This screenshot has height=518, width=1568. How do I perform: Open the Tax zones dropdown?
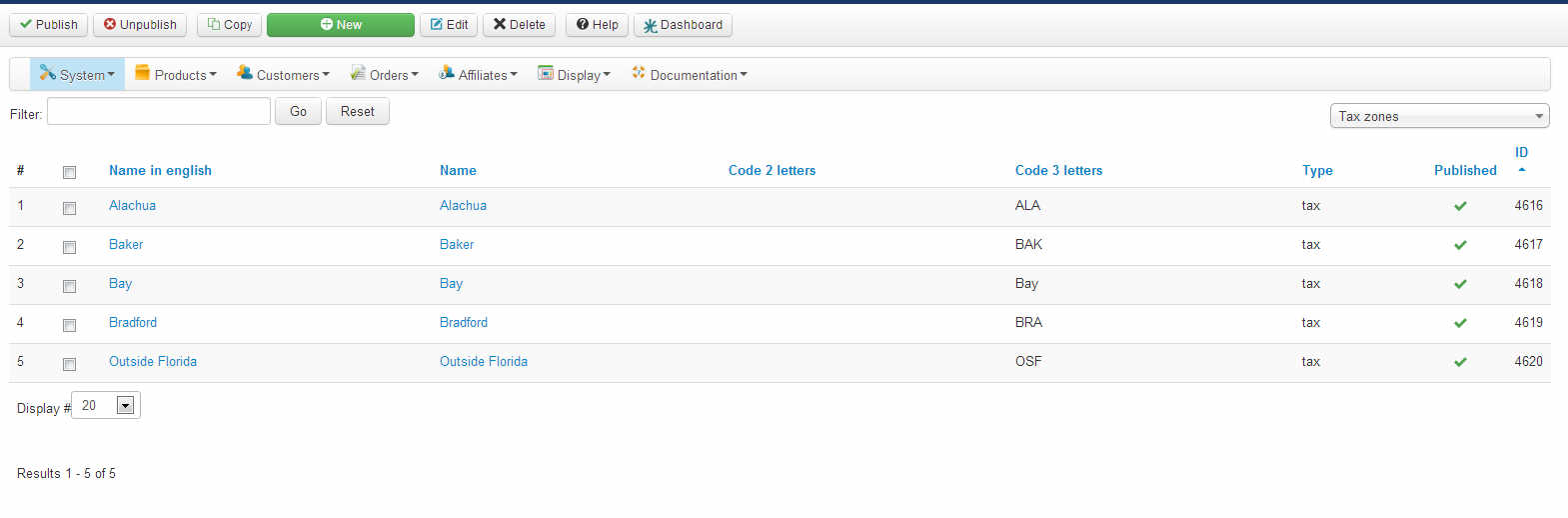click(x=1440, y=116)
